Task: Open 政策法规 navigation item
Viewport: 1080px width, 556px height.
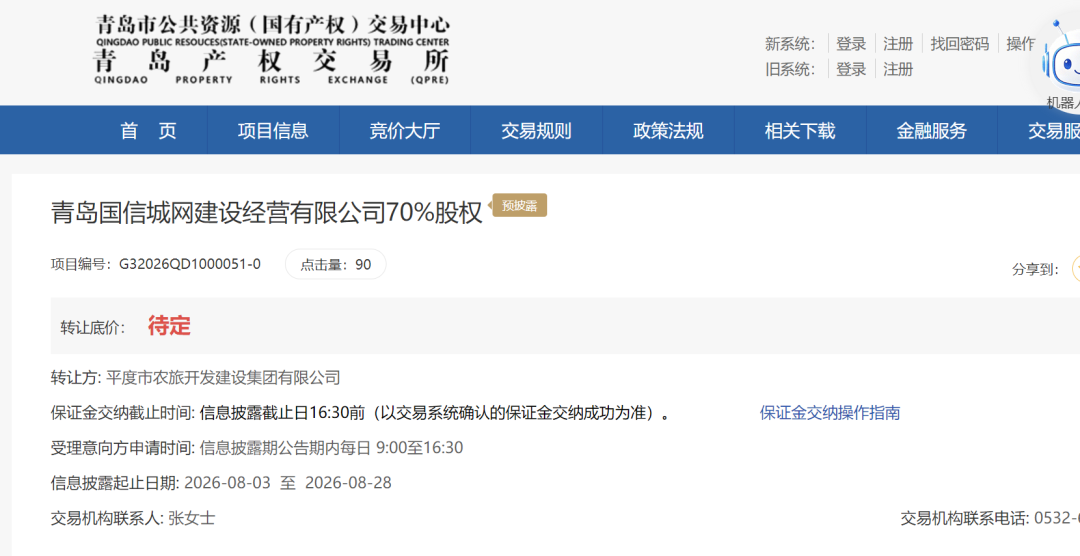Action: click(667, 130)
